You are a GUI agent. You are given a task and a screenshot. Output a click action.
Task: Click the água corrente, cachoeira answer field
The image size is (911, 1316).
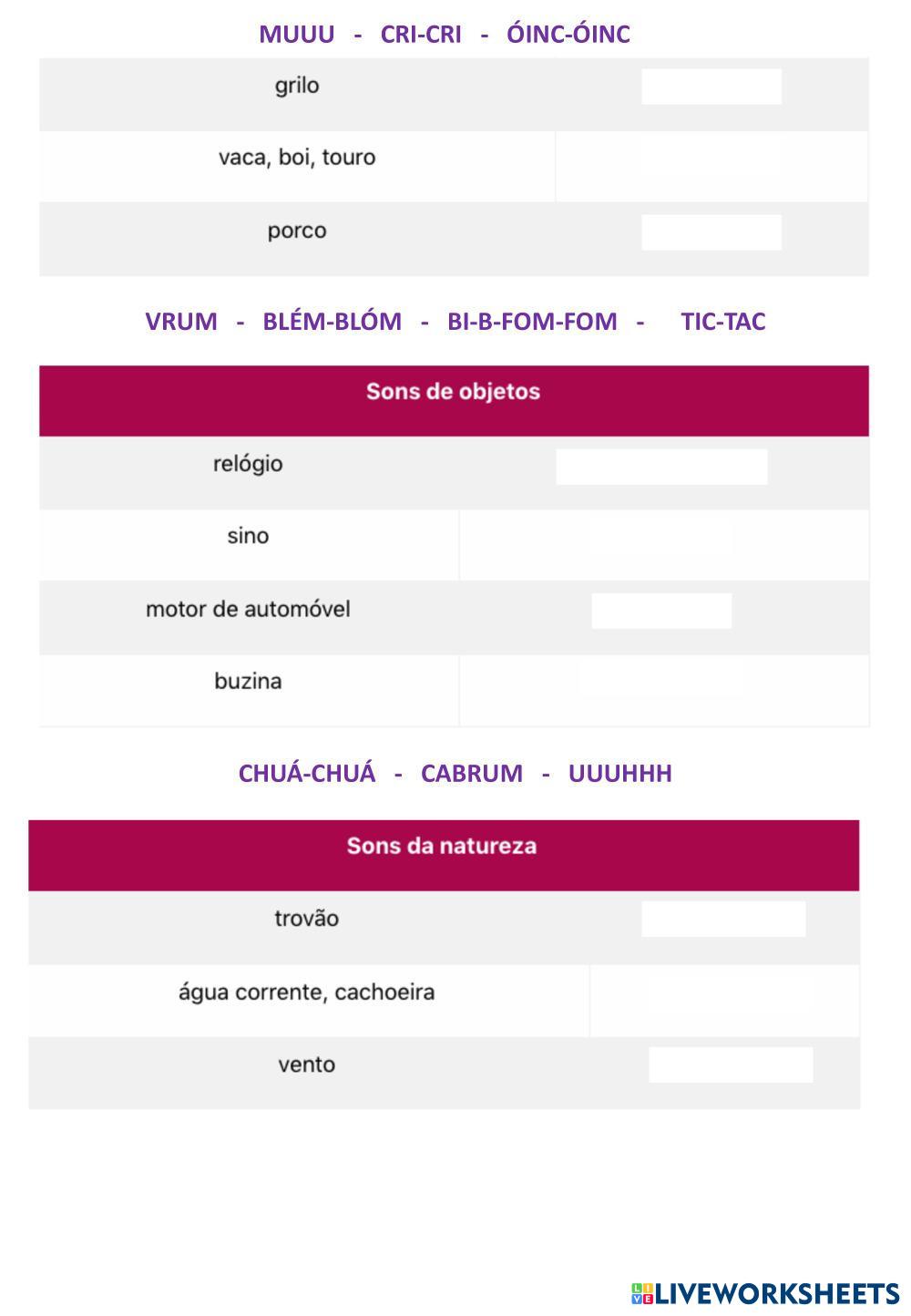(729, 992)
